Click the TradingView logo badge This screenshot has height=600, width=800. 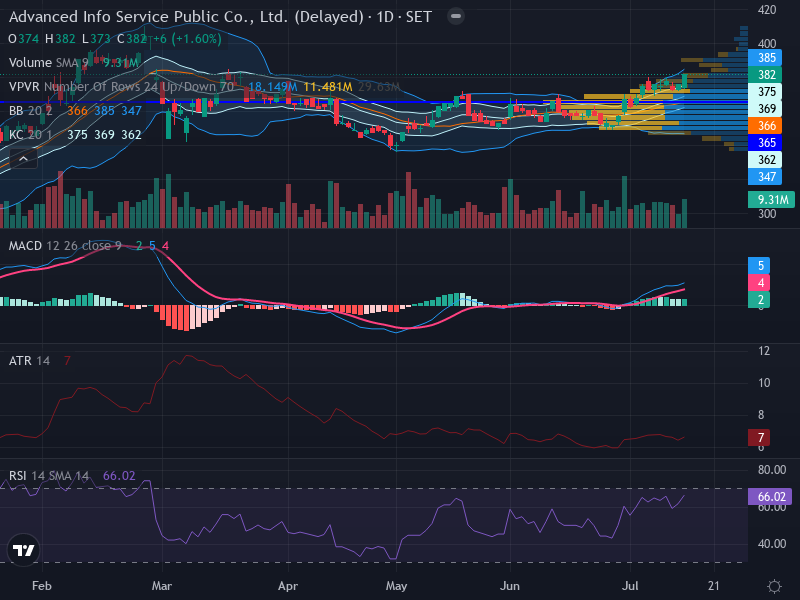pyautogui.click(x=23, y=550)
